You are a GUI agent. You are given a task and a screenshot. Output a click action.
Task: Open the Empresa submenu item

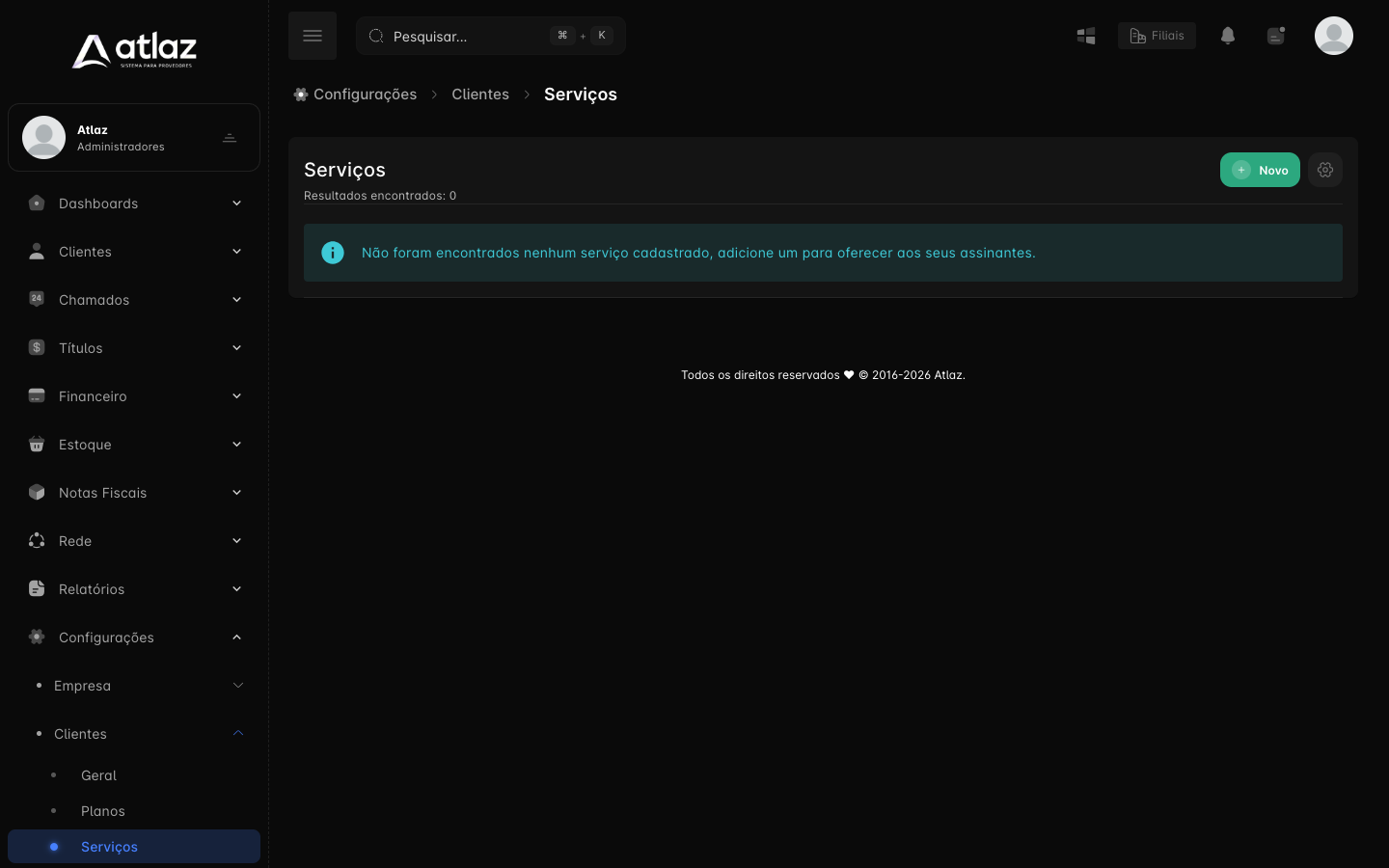[x=134, y=685]
